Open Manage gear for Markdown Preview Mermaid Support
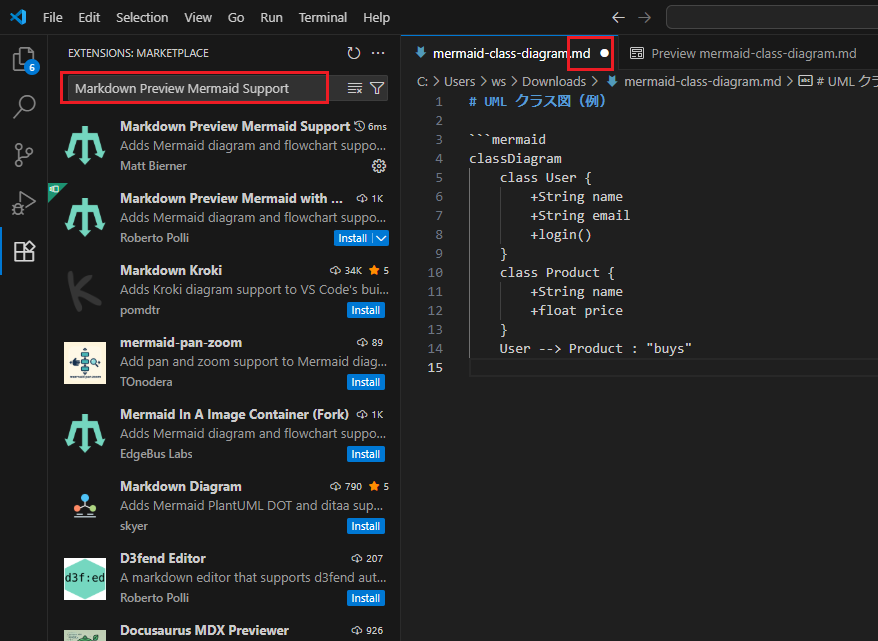Image resolution: width=878 pixels, height=641 pixels. pyautogui.click(x=379, y=166)
